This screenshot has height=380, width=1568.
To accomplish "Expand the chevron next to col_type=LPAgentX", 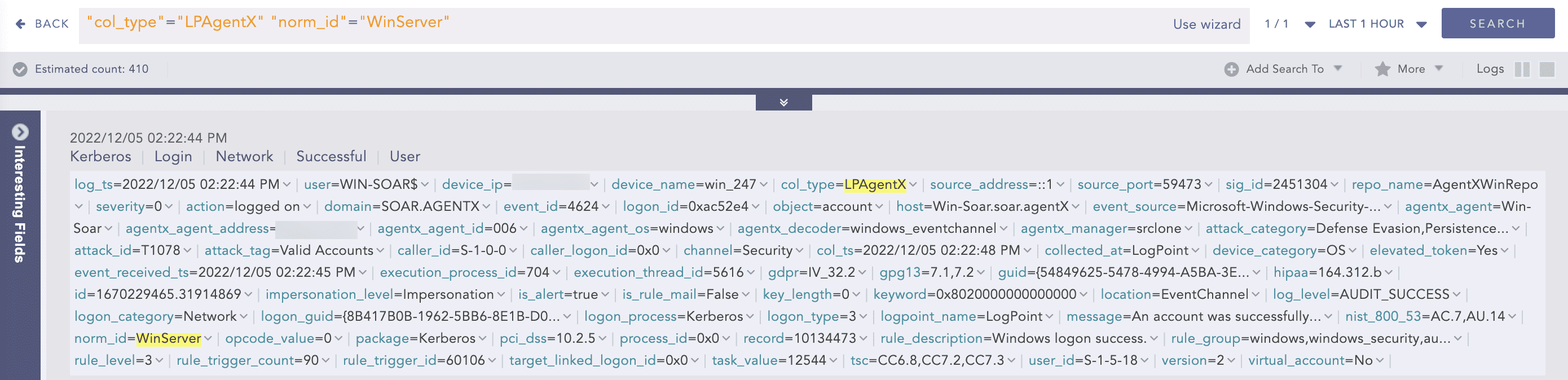I will click(913, 185).
